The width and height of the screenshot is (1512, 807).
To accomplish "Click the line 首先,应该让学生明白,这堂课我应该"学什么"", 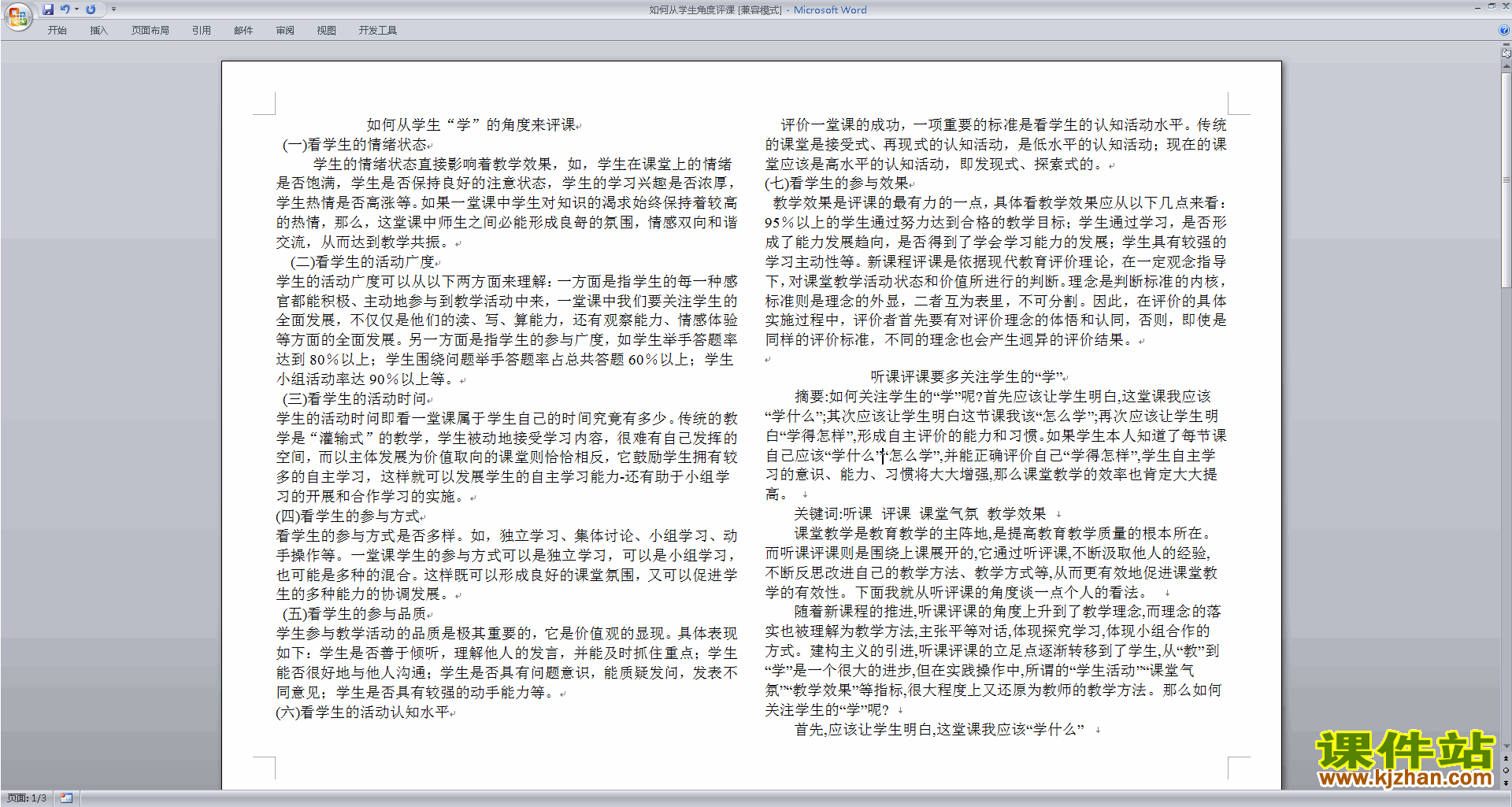I will (939, 729).
